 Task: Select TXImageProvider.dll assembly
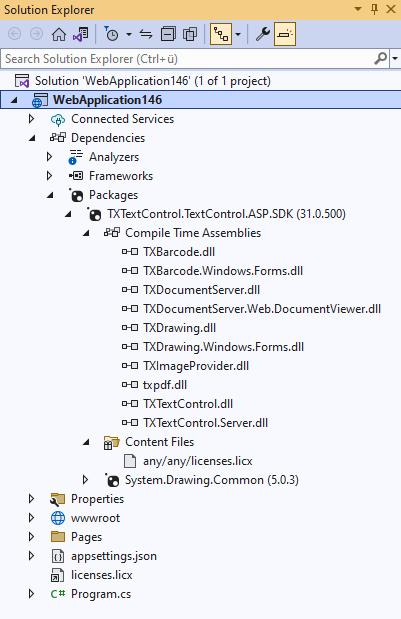point(196,366)
